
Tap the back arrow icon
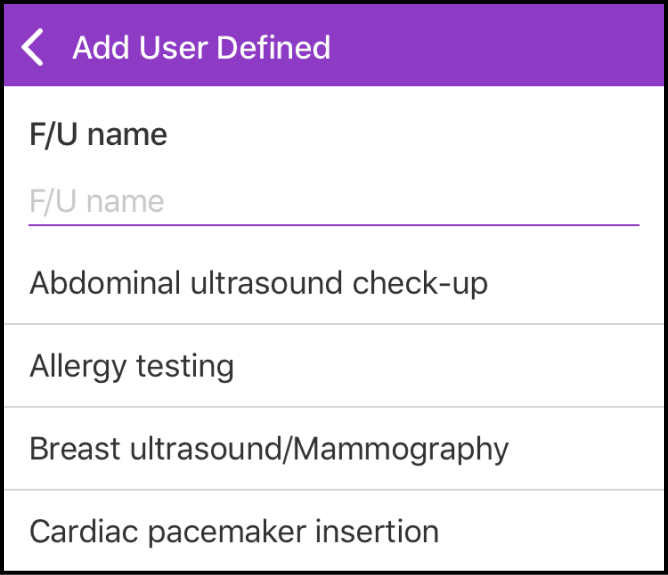pyautogui.click(x=34, y=47)
